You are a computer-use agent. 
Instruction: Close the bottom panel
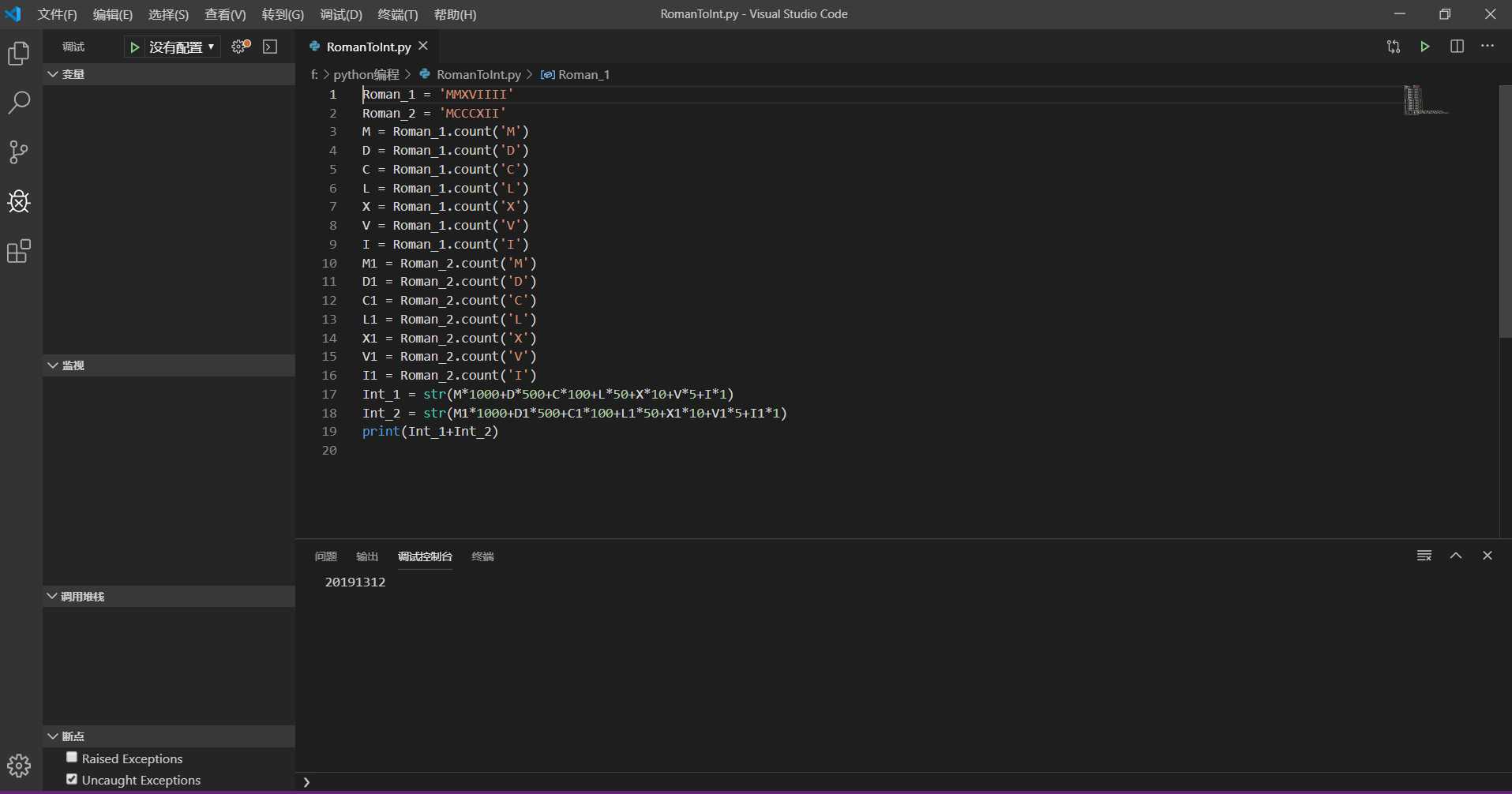pyautogui.click(x=1488, y=556)
